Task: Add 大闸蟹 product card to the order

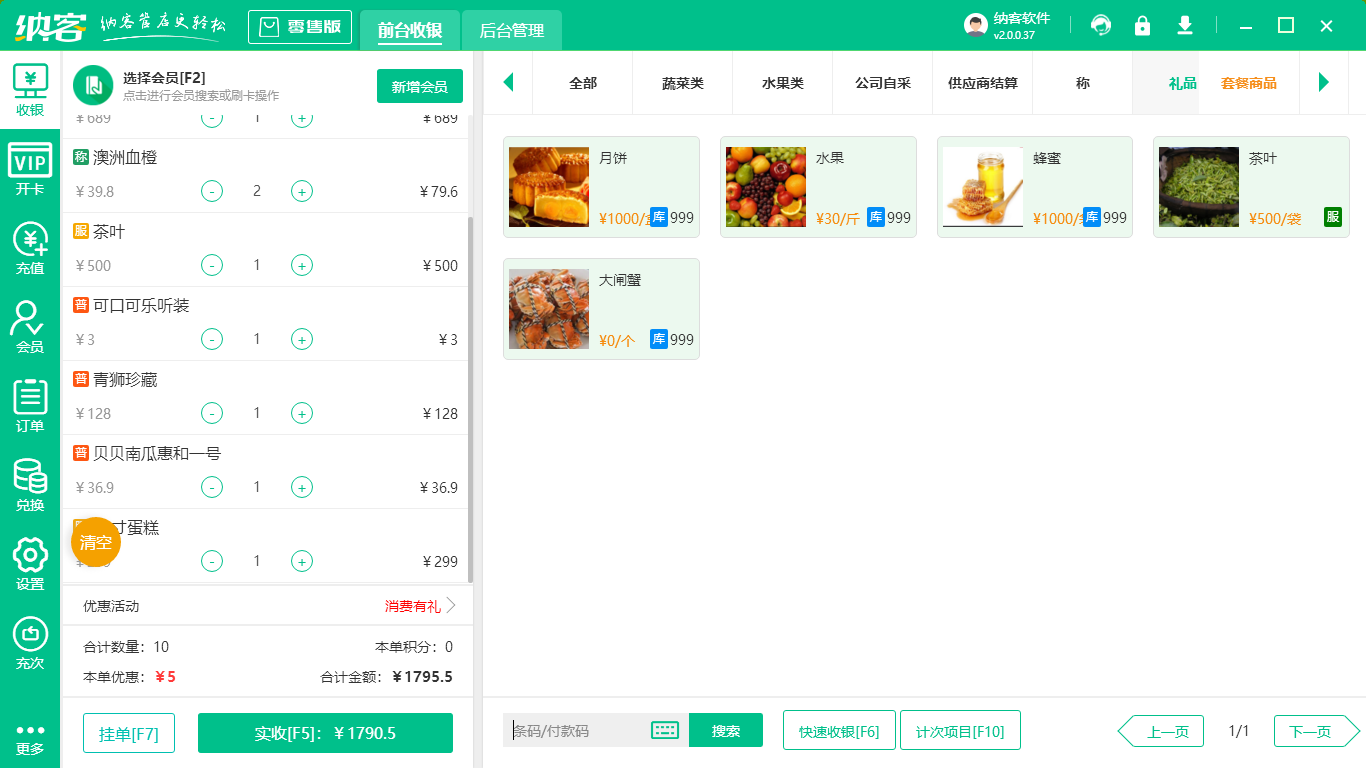Action: [601, 308]
